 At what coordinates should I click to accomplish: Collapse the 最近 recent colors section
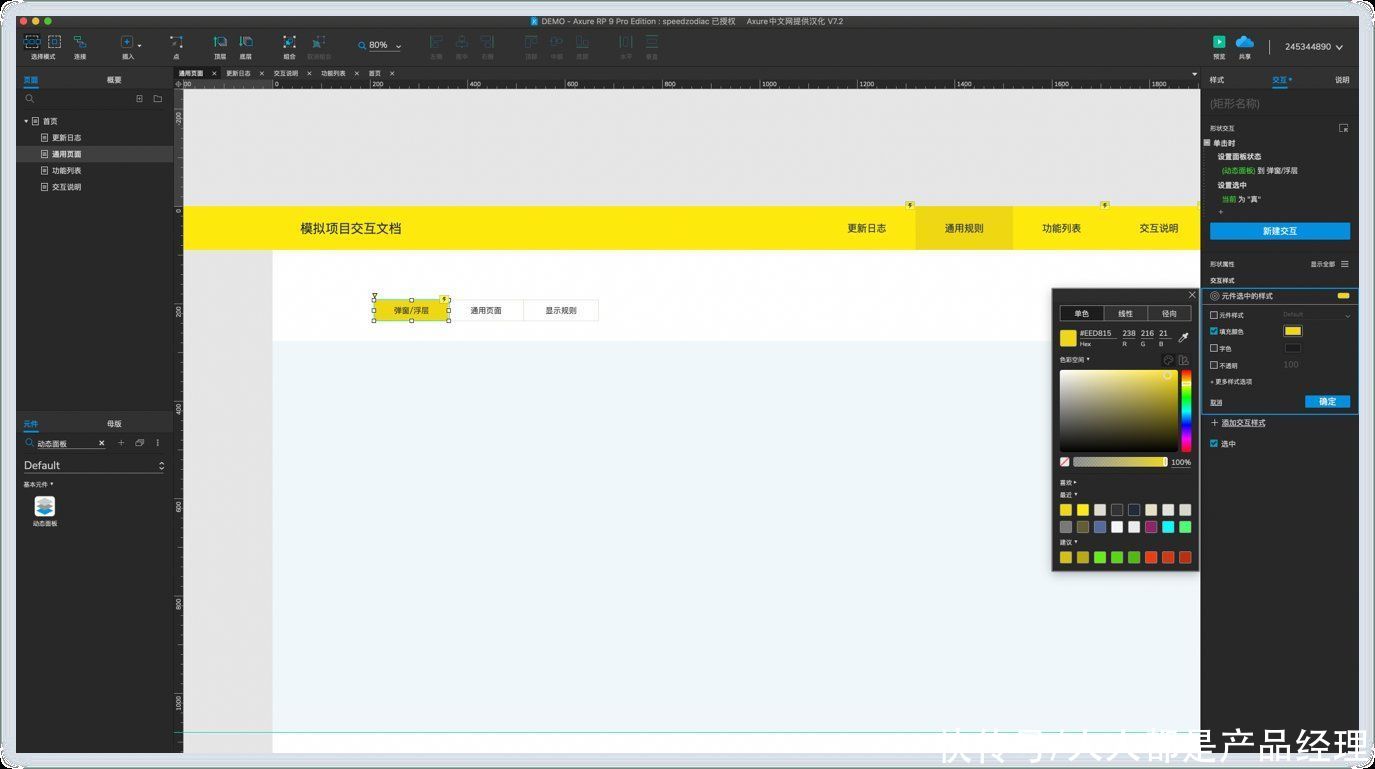1068,494
